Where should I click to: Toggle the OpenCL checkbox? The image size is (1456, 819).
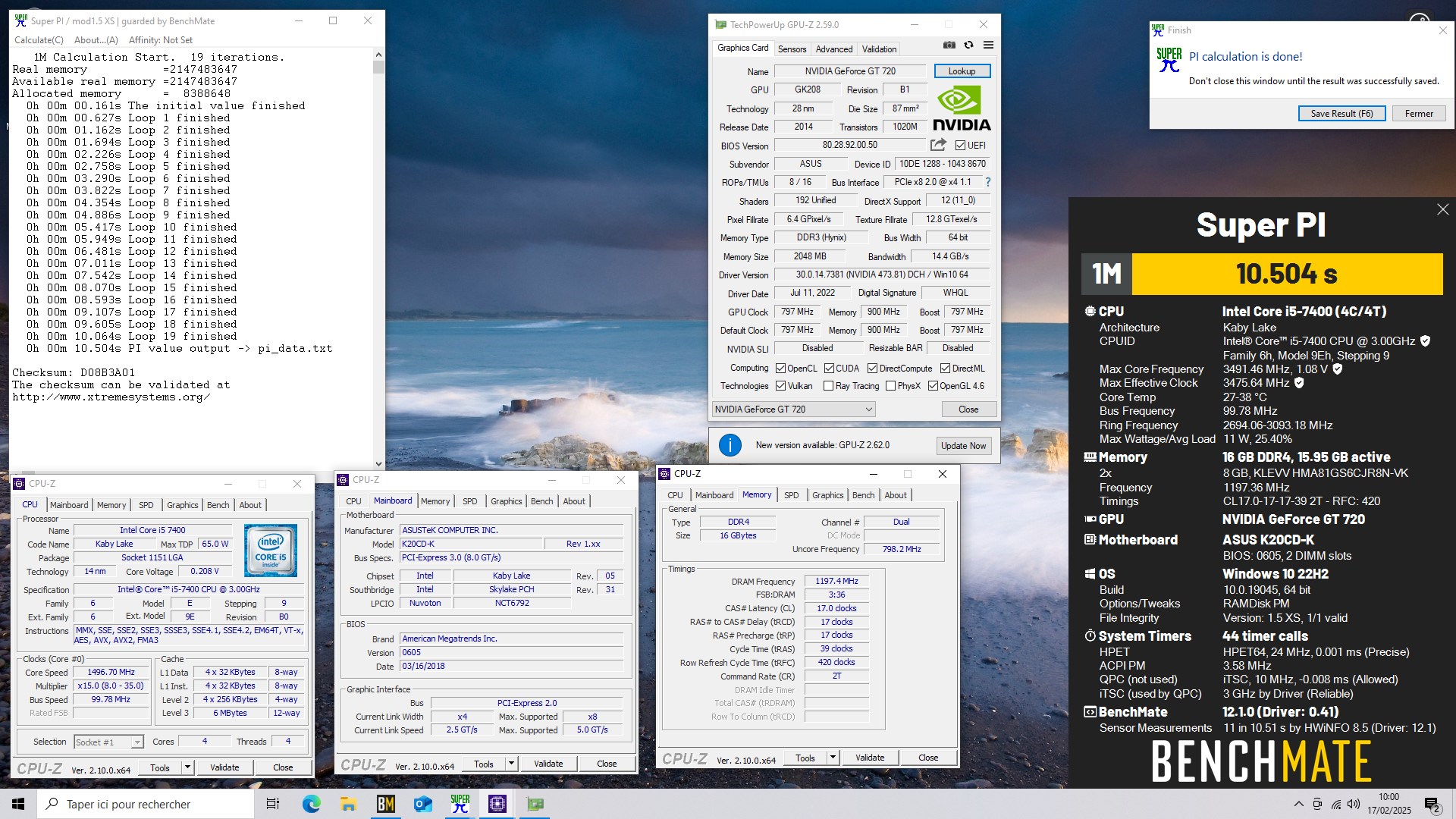(x=780, y=369)
